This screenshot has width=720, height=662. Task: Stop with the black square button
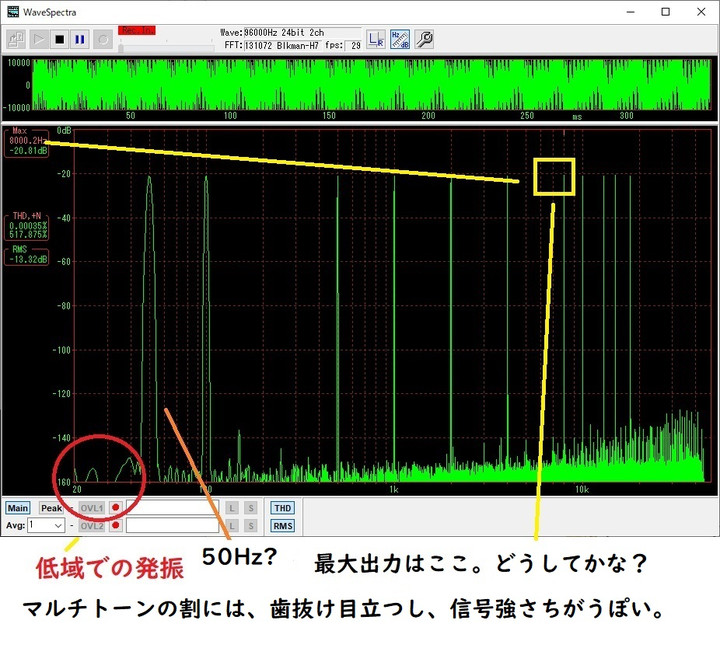[60, 39]
